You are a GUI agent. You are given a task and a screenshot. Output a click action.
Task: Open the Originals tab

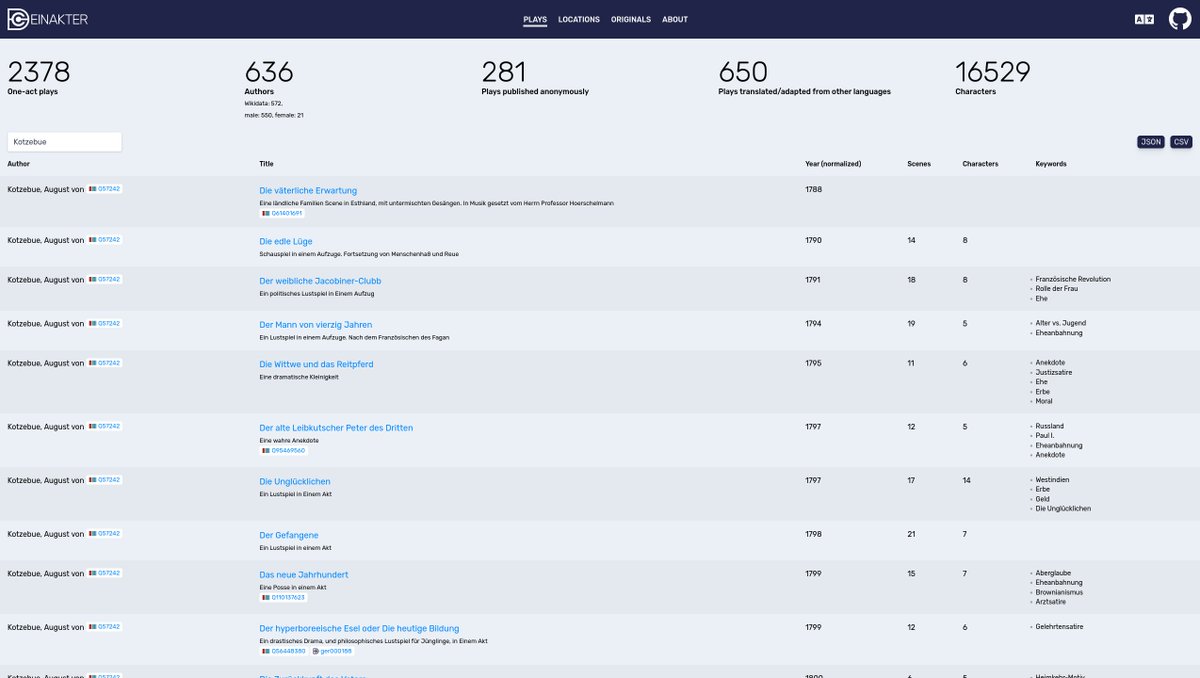631,20
